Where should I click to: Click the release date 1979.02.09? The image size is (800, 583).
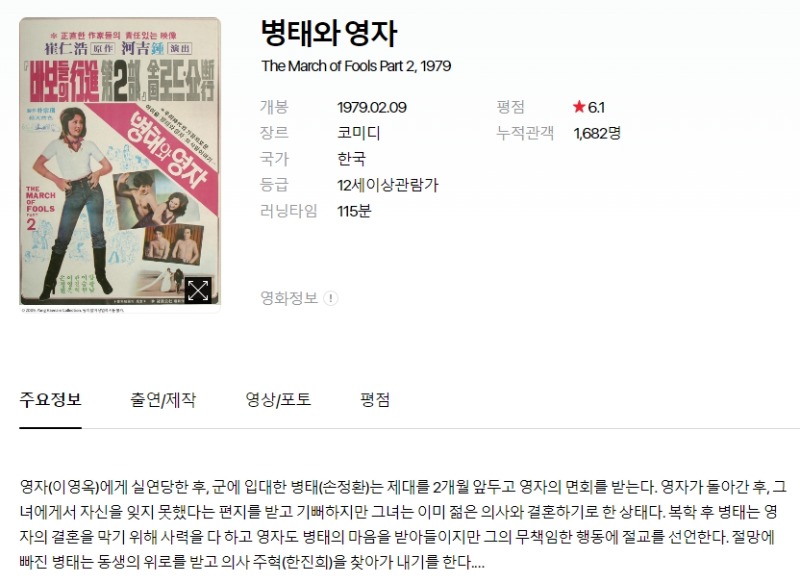372,107
